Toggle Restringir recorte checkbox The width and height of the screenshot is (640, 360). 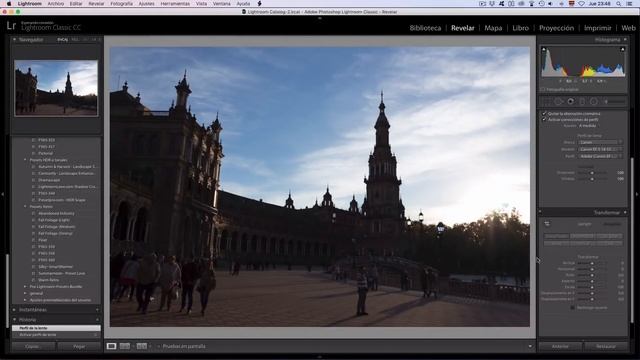(573, 307)
